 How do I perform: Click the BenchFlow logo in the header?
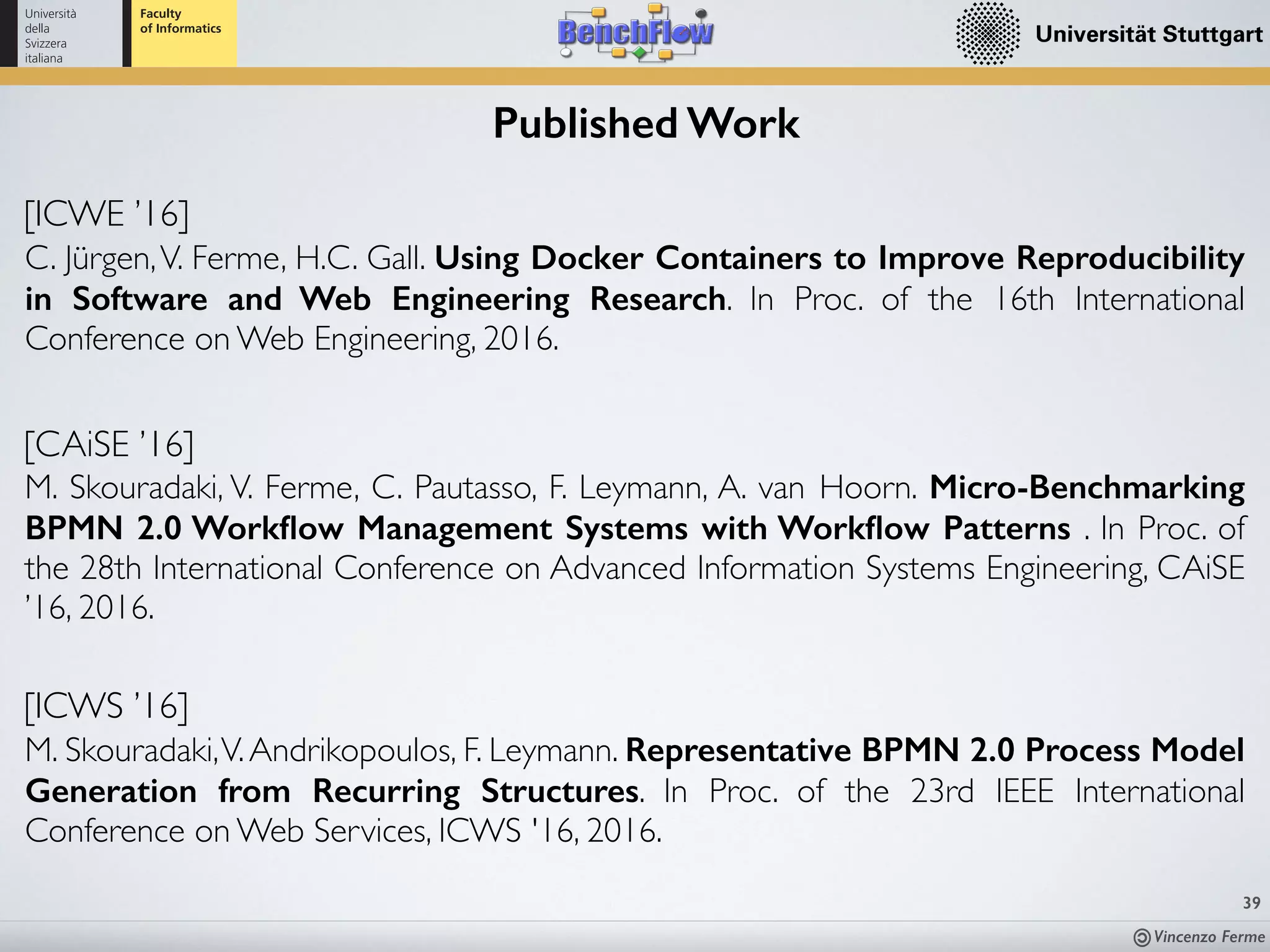[636, 33]
